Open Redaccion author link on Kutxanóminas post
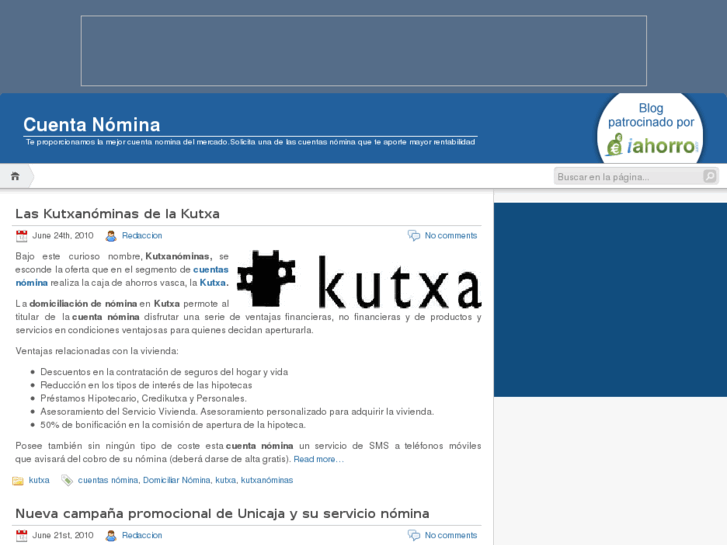The height and width of the screenshot is (545, 727). pos(142,236)
